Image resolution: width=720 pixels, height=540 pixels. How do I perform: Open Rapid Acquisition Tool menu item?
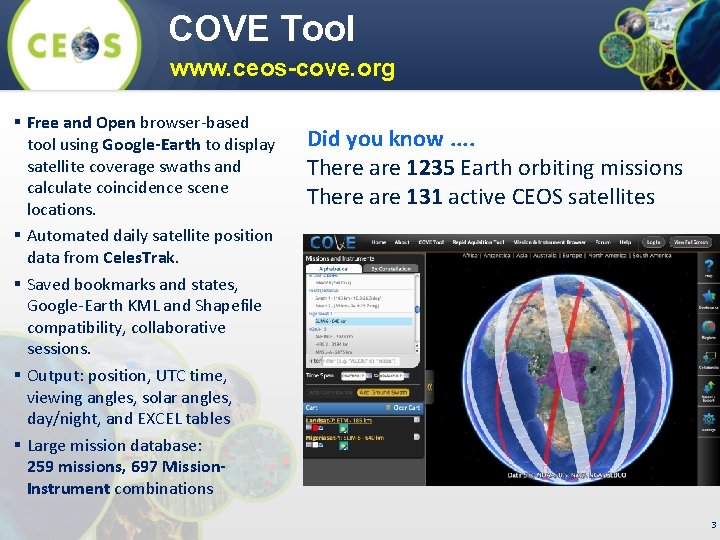pyautogui.click(x=478, y=242)
